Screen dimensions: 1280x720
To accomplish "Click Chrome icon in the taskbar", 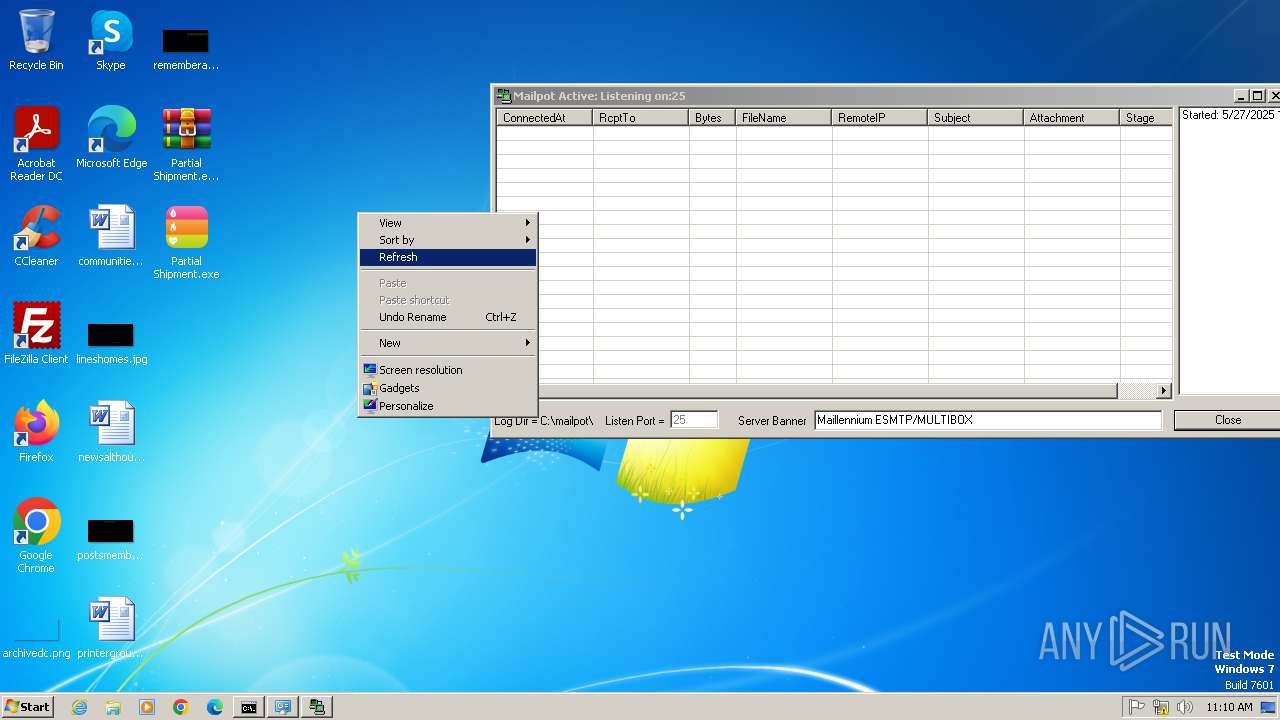I will pos(181,707).
